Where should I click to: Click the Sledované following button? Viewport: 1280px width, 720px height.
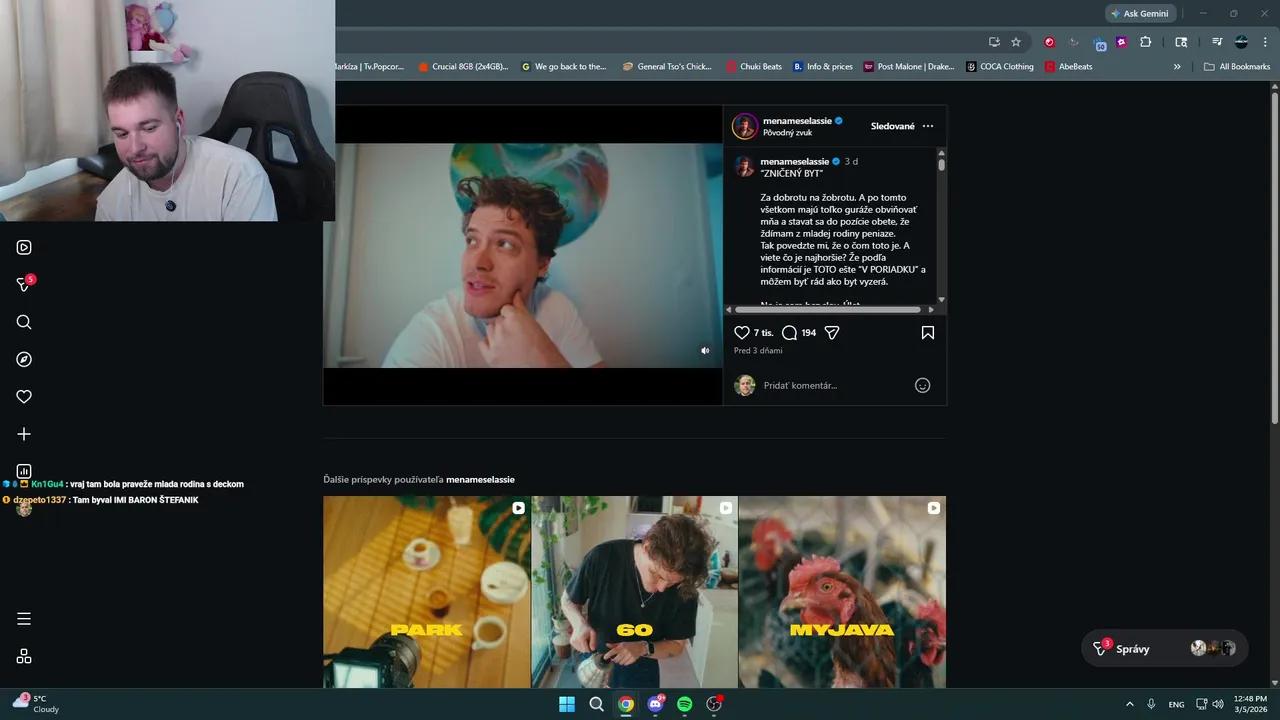click(892, 126)
